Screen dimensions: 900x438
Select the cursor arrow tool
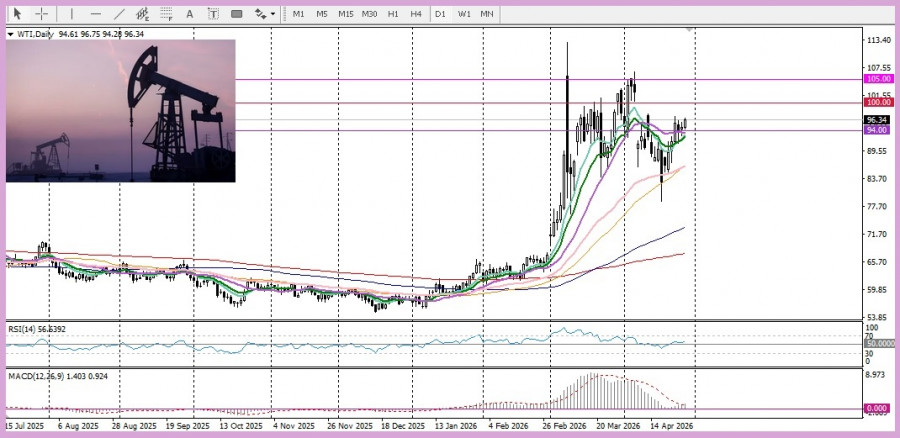pyautogui.click(x=17, y=14)
